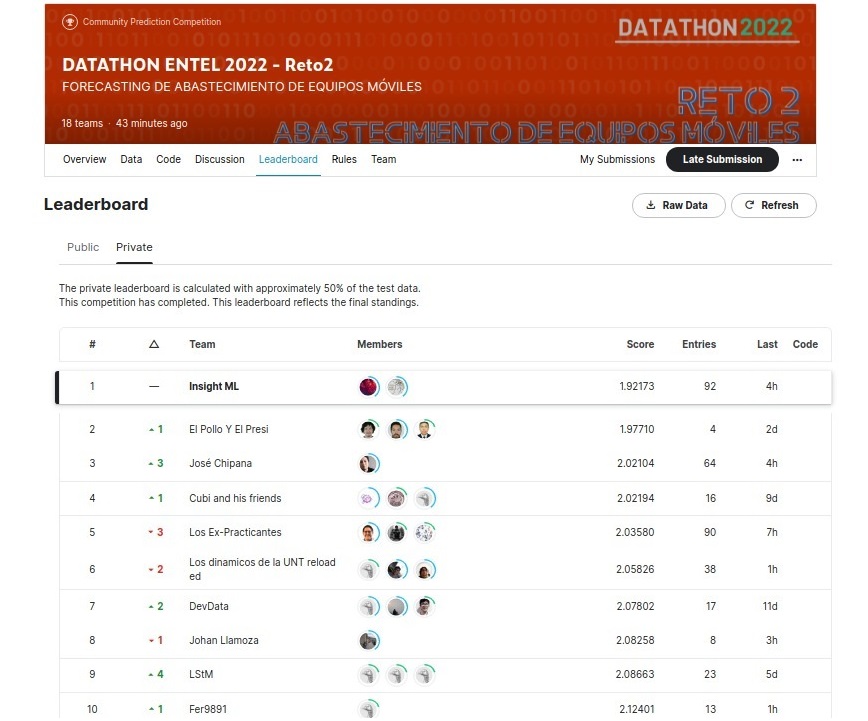
Task: Click the El Pollo Y El Presi team name
Action: 229,430
